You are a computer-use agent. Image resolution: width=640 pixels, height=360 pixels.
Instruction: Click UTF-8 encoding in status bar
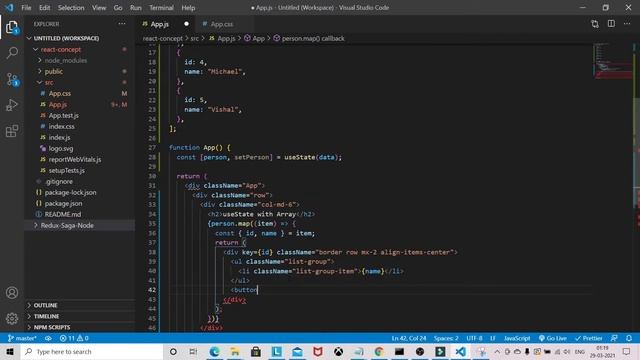click(x=474, y=338)
